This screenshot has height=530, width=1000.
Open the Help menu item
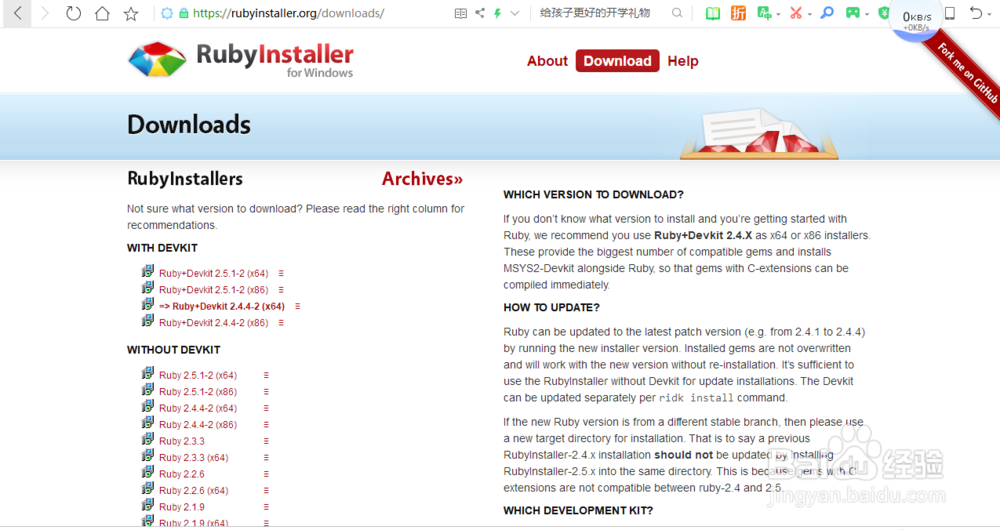coord(683,61)
